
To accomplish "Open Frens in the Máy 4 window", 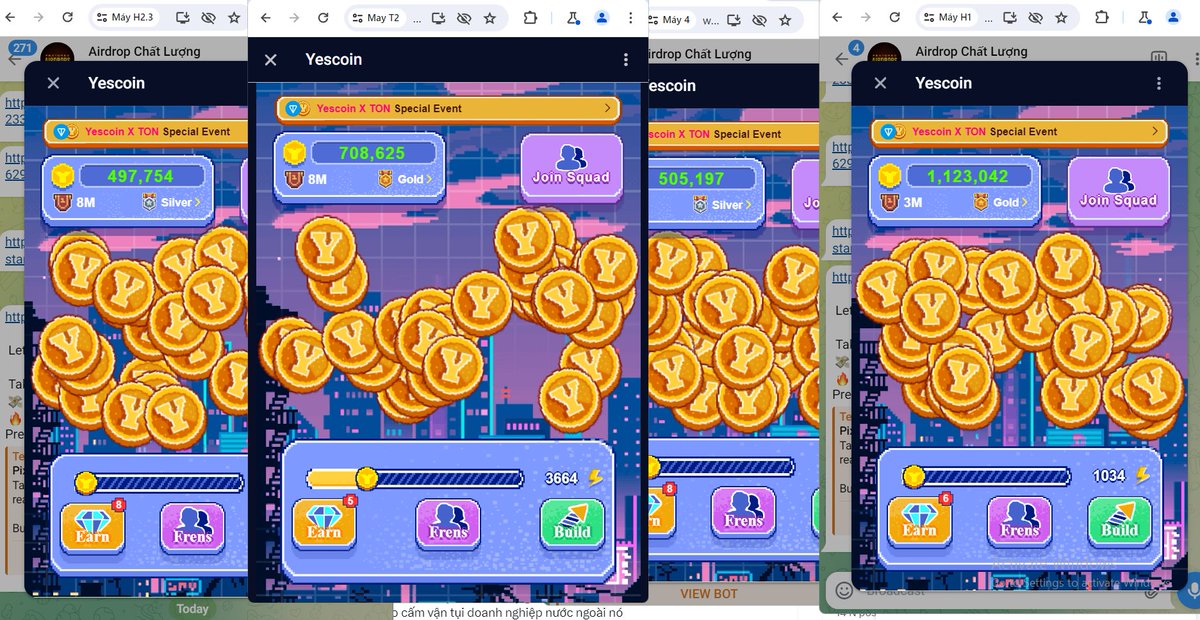I will pyautogui.click(x=743, y=512).
